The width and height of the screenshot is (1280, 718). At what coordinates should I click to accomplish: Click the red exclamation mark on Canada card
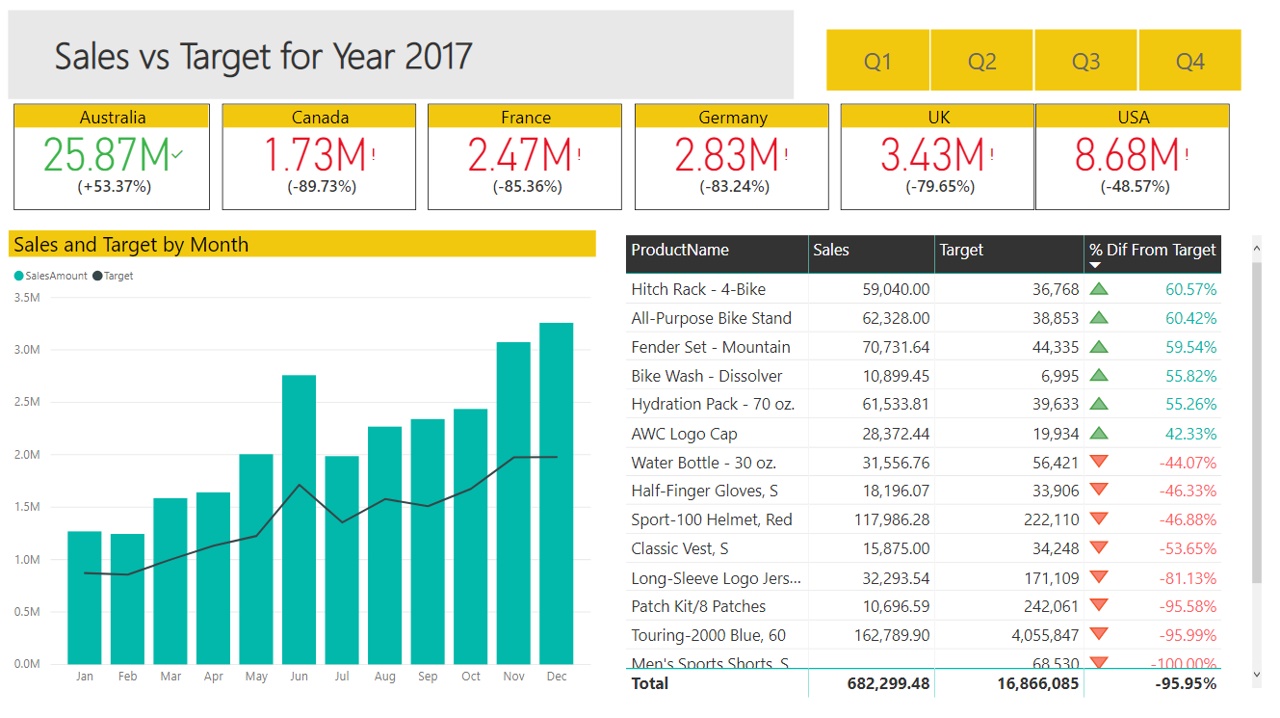click(x=373, y=155)
